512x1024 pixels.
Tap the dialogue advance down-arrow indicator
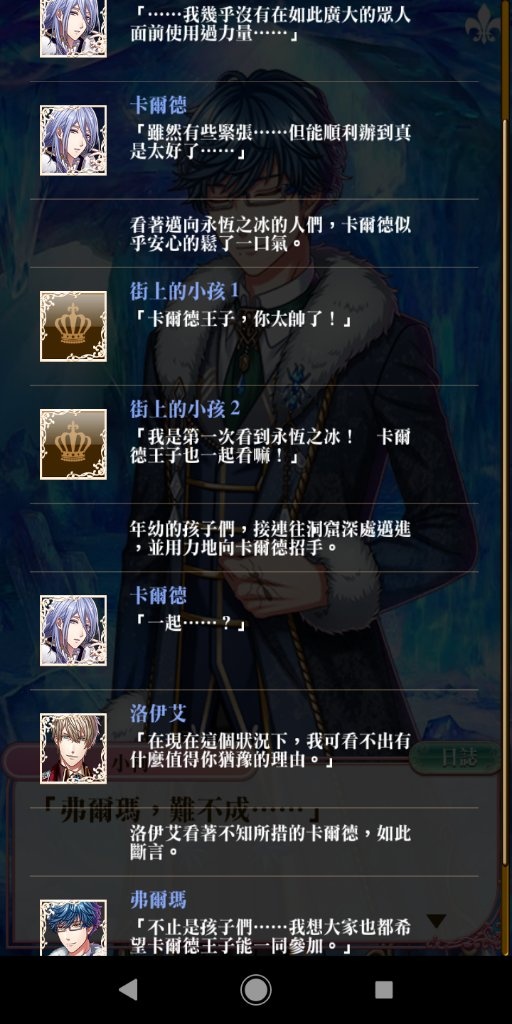pos(436,921)
